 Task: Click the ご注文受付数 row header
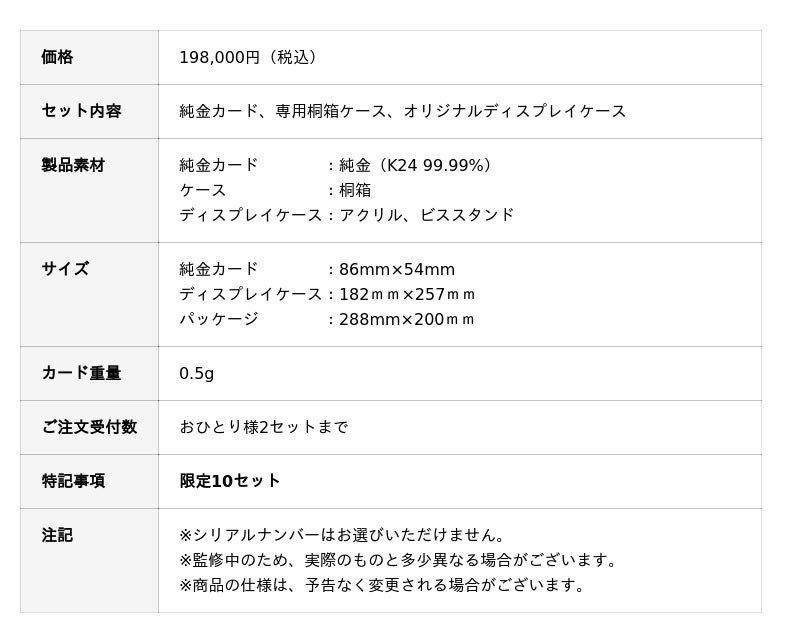click(89, 427)
